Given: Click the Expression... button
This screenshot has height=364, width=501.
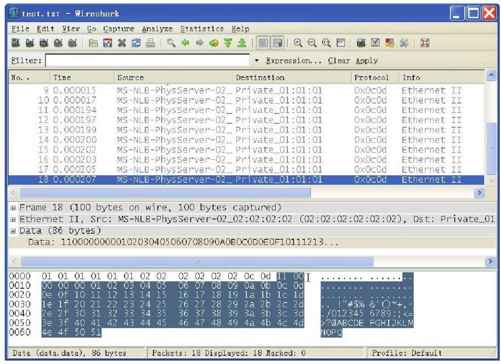Looking at the screenshot, I should [294, 61].
